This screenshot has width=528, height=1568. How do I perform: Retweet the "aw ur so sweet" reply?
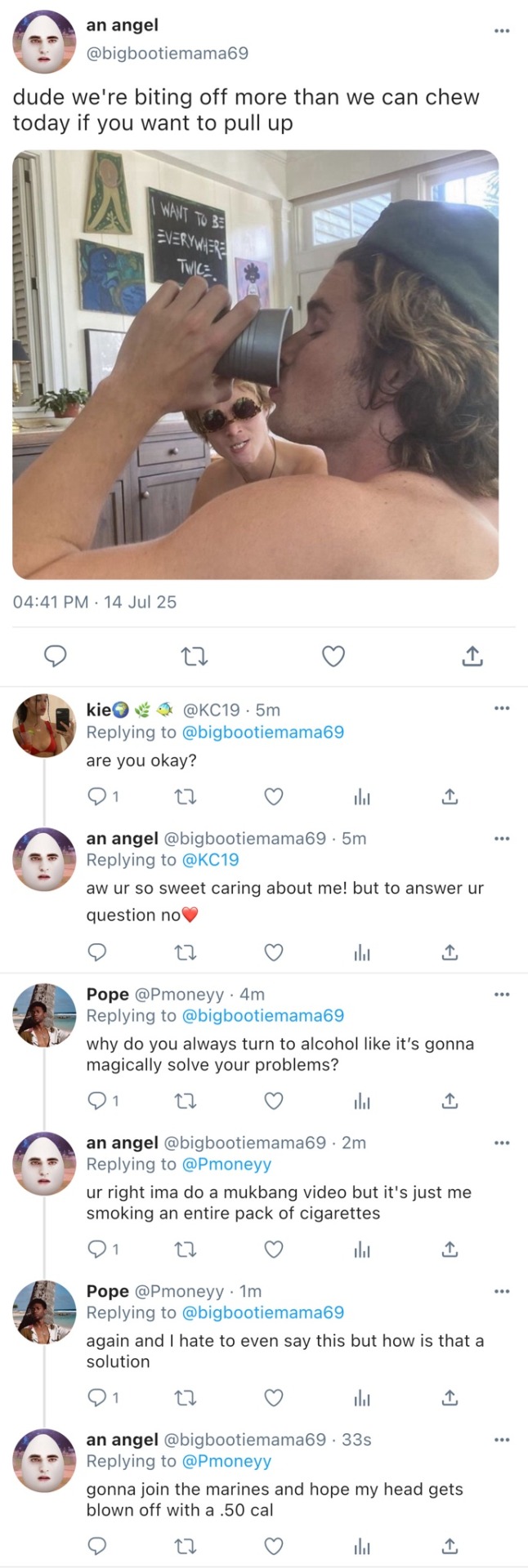186,952
